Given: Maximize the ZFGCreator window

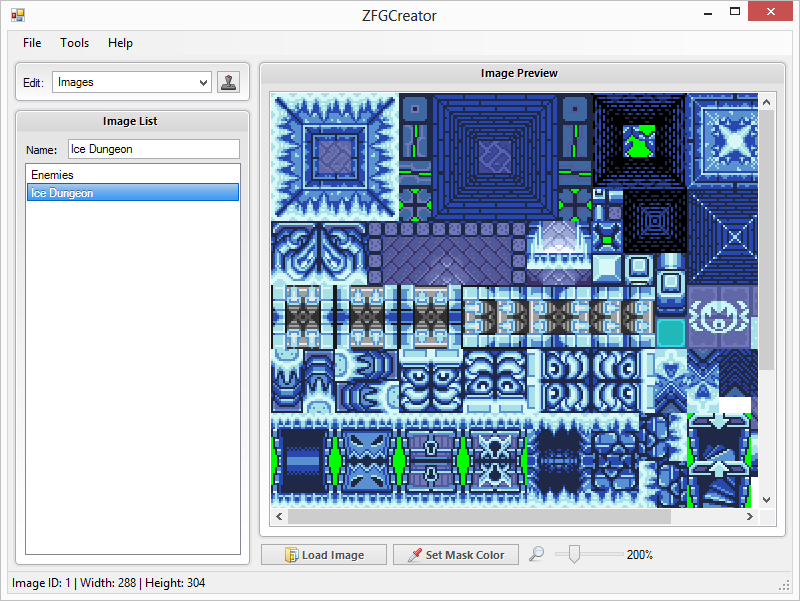Looking at the screenshot, I should (735, 12).
